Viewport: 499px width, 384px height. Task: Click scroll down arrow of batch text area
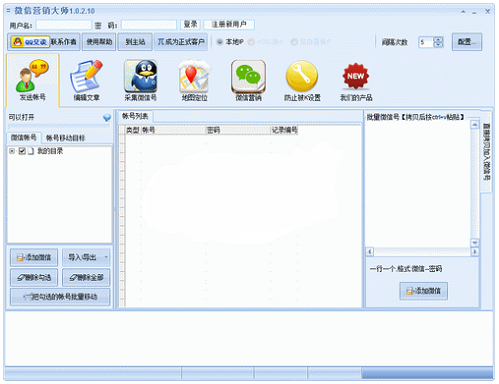pyautogui.click(x=475, y=243)
